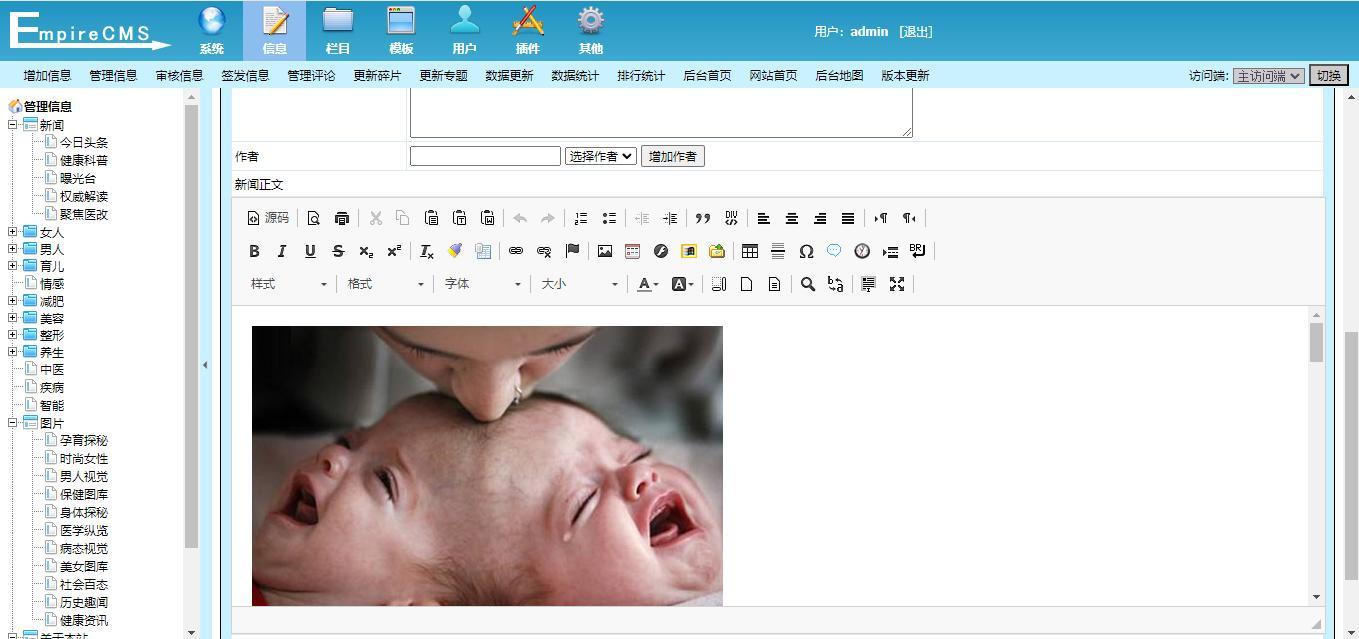Click the 退出 logout link
This screenshot has width=1359, height=639.
[x=915, y=32]
